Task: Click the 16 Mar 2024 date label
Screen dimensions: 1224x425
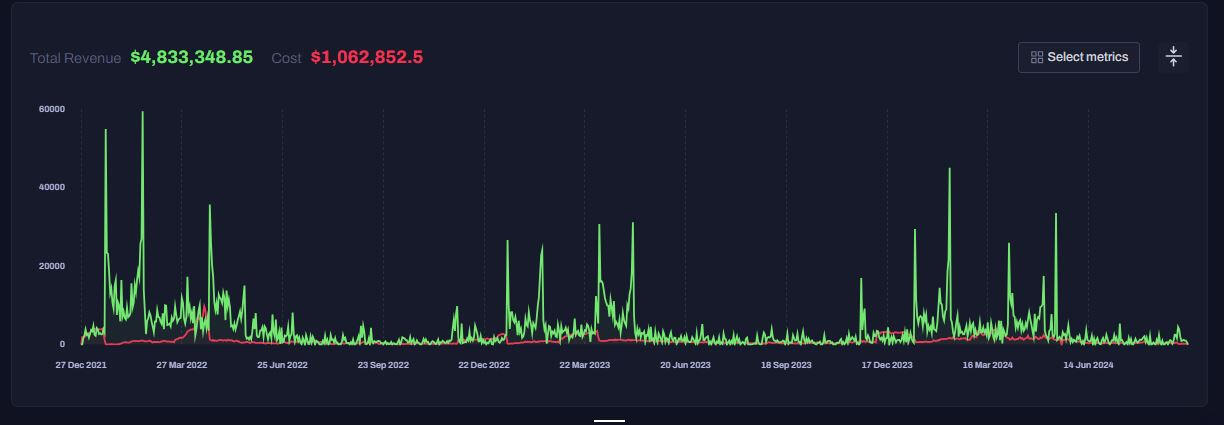Action: click(x=988, y=365)
